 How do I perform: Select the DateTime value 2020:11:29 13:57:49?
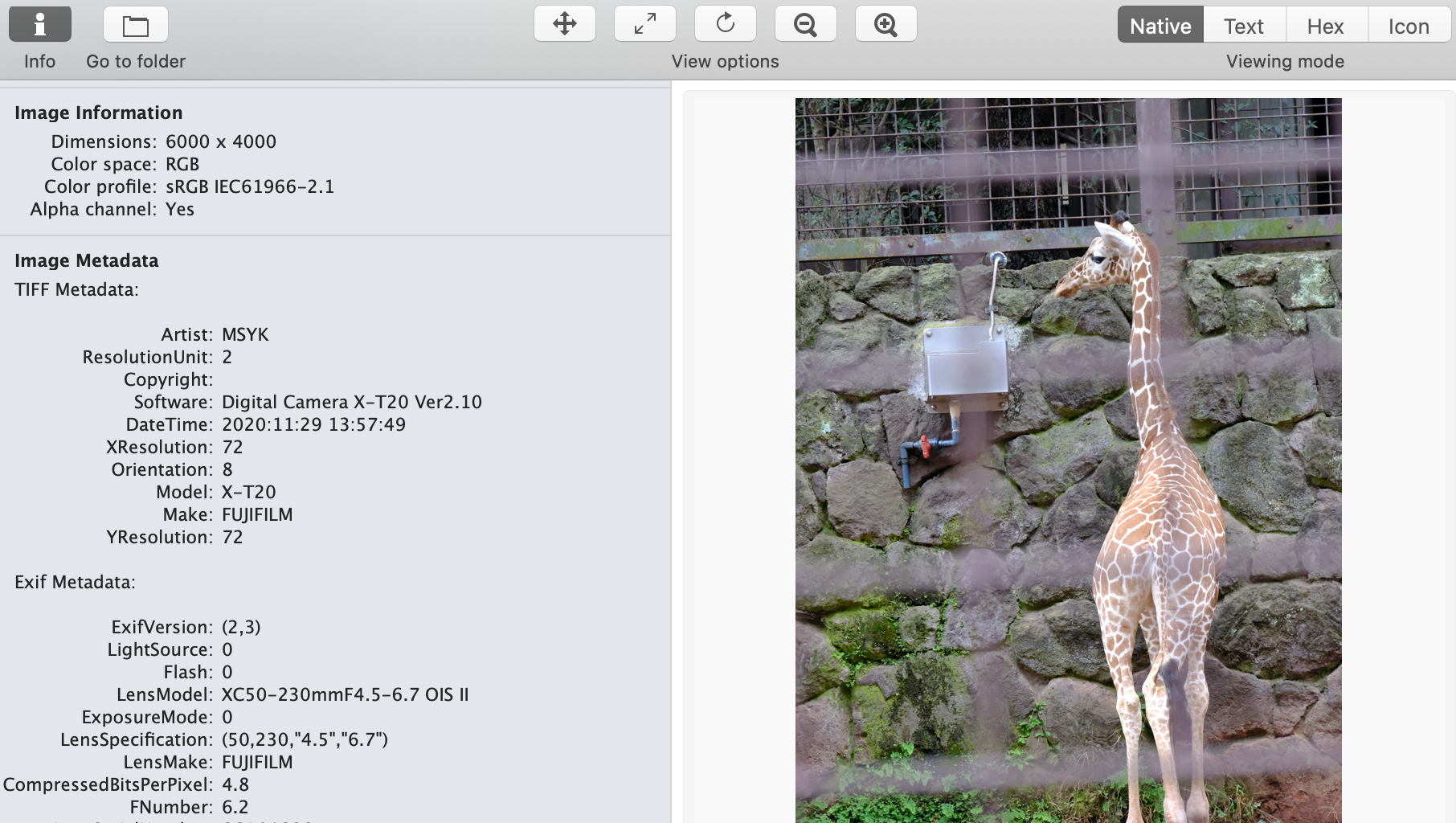[x=314, y=424]
